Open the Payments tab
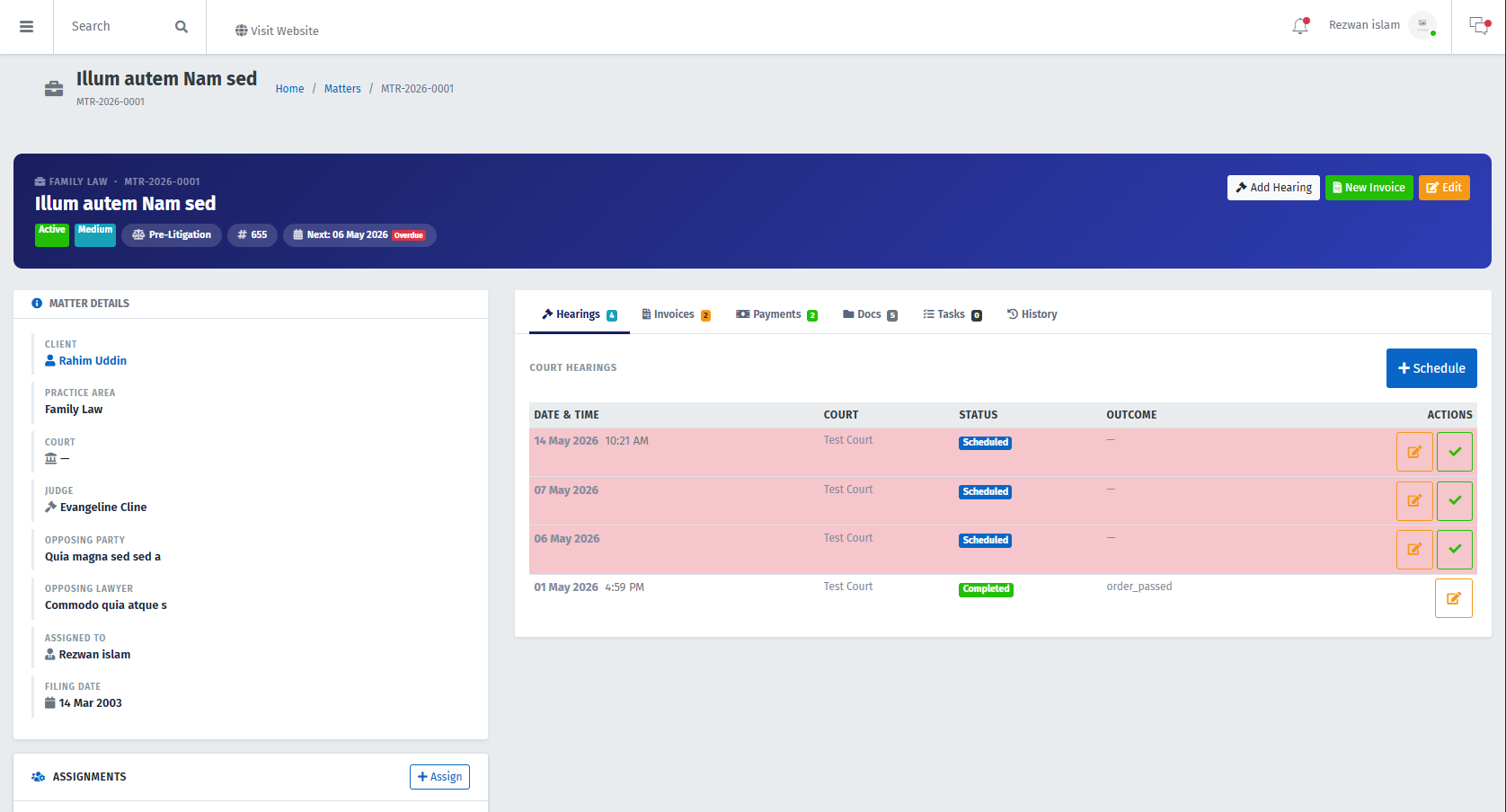1506x812 pixels. point(777,314)
